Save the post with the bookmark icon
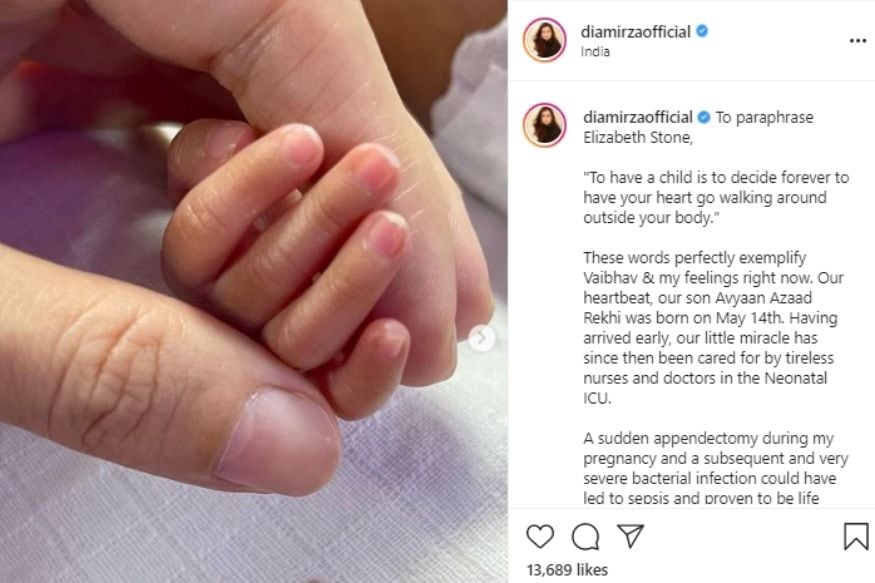This screenshot has height=583, width=875. 856,536
